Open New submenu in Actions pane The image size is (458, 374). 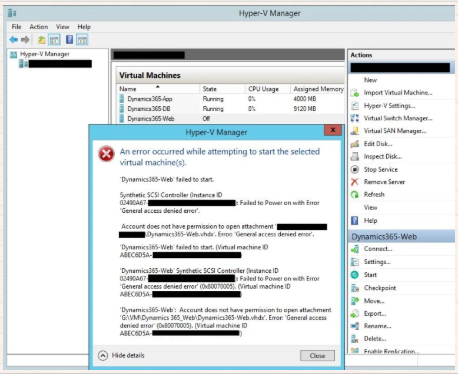point(370,80)
